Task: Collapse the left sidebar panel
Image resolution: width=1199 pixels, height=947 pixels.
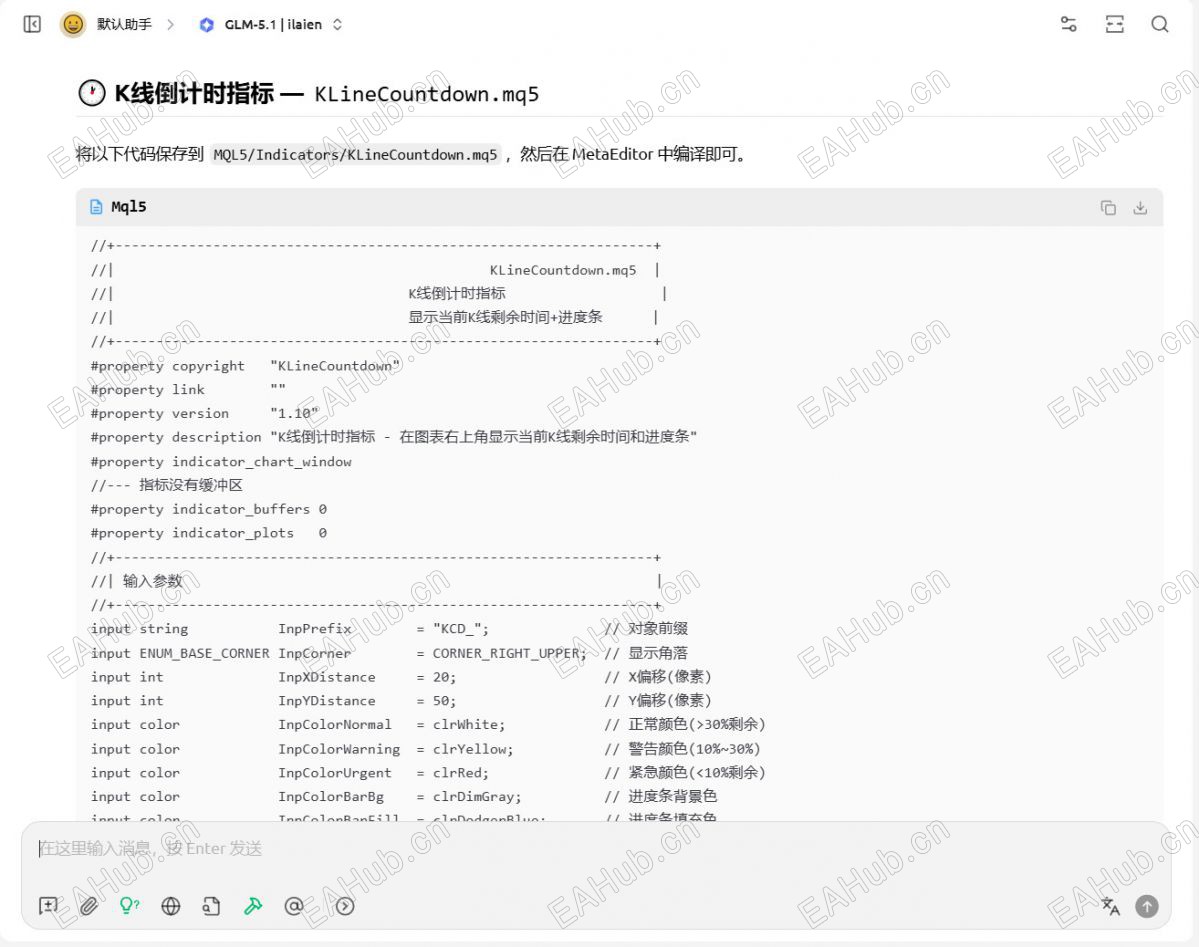Action: 32,24
